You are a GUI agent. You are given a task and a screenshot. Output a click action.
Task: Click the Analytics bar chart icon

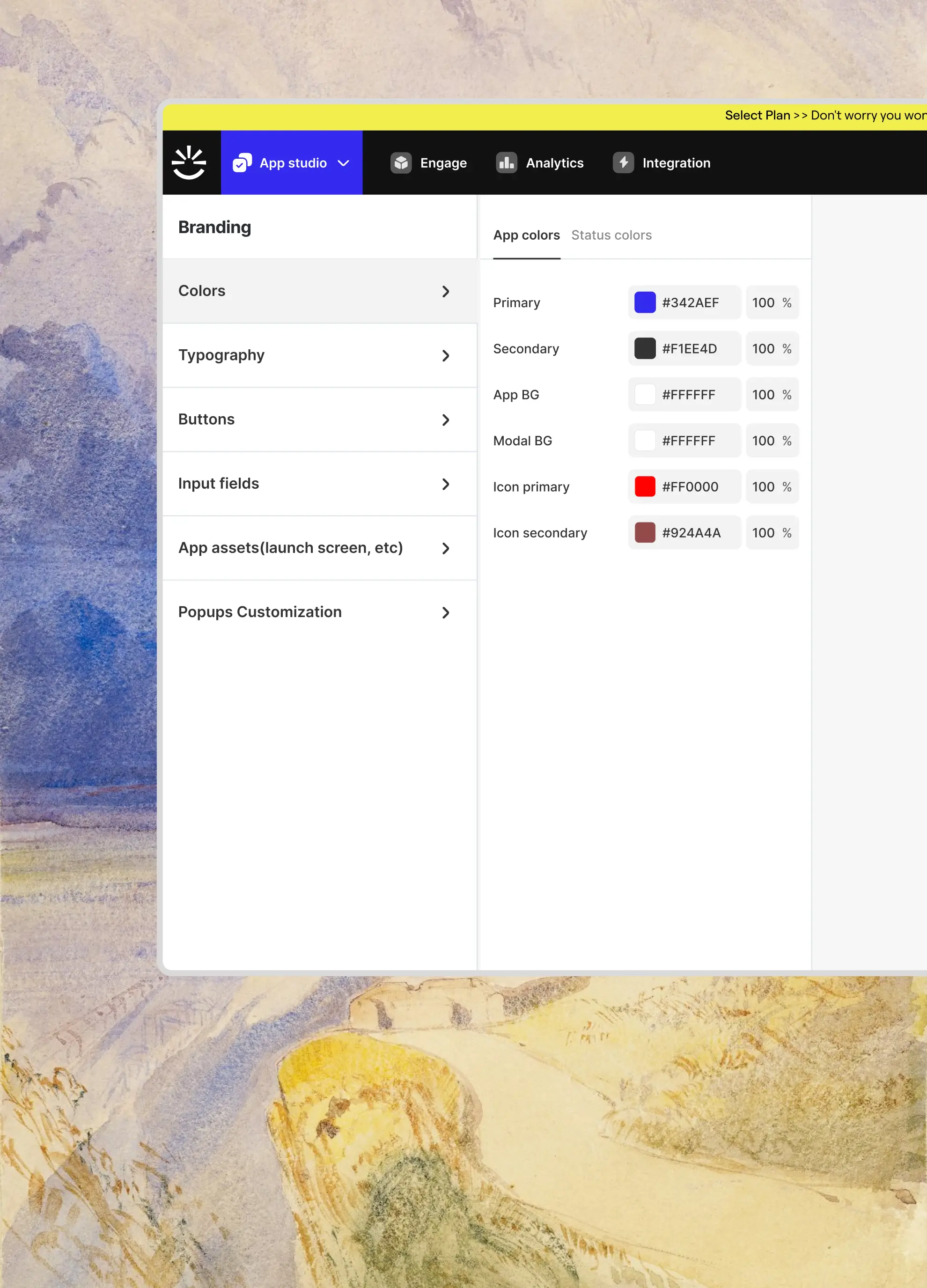click(x=506, y=163)
